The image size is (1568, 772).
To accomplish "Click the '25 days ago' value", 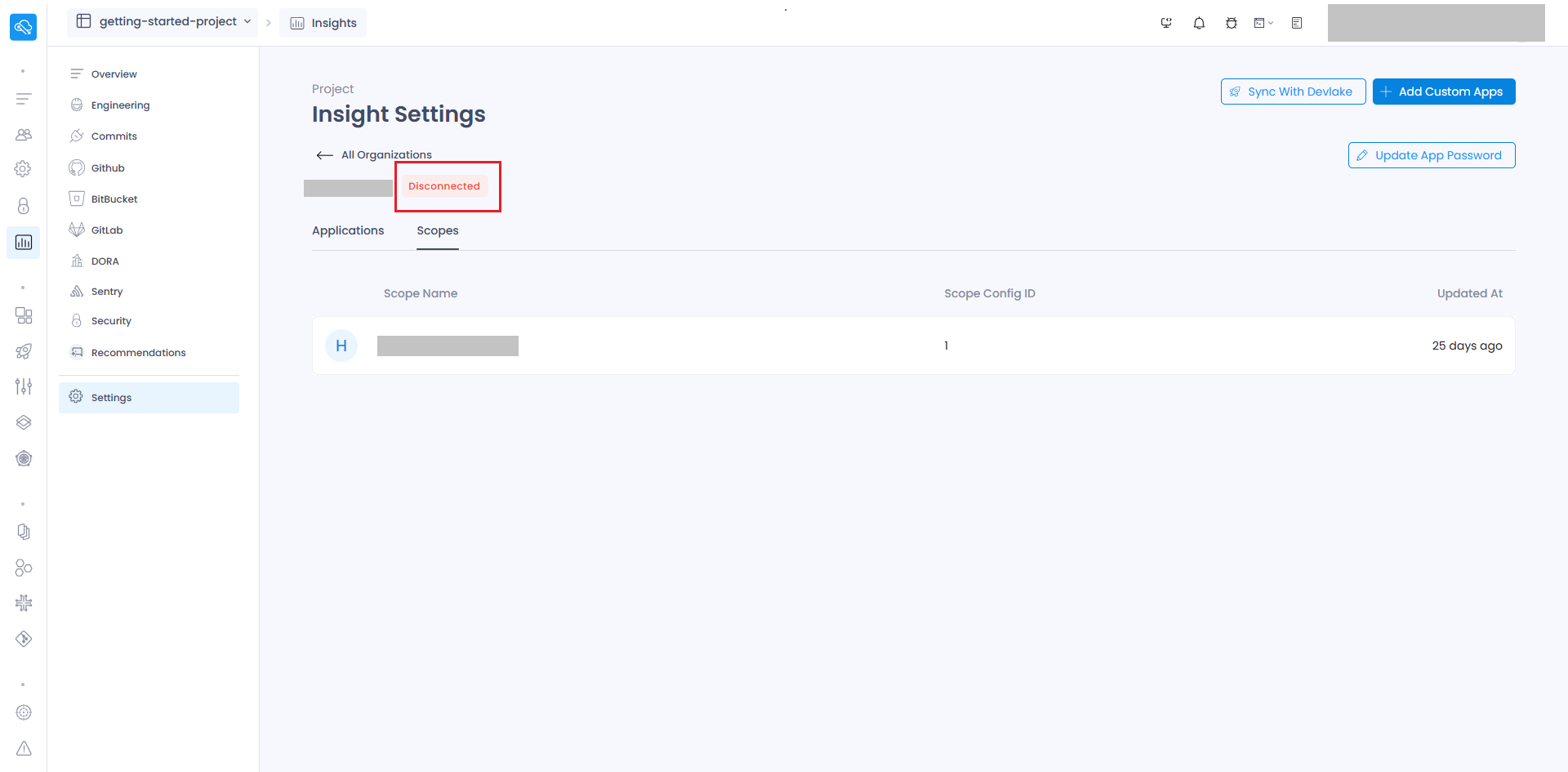I will click(1467, 346).
